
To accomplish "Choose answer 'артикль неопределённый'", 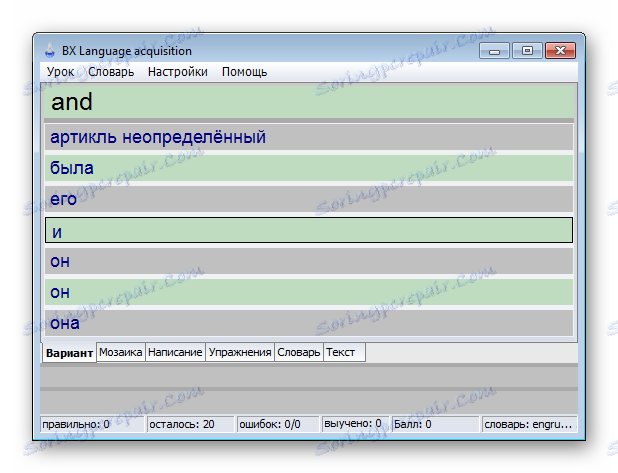I will pos(309,137).
